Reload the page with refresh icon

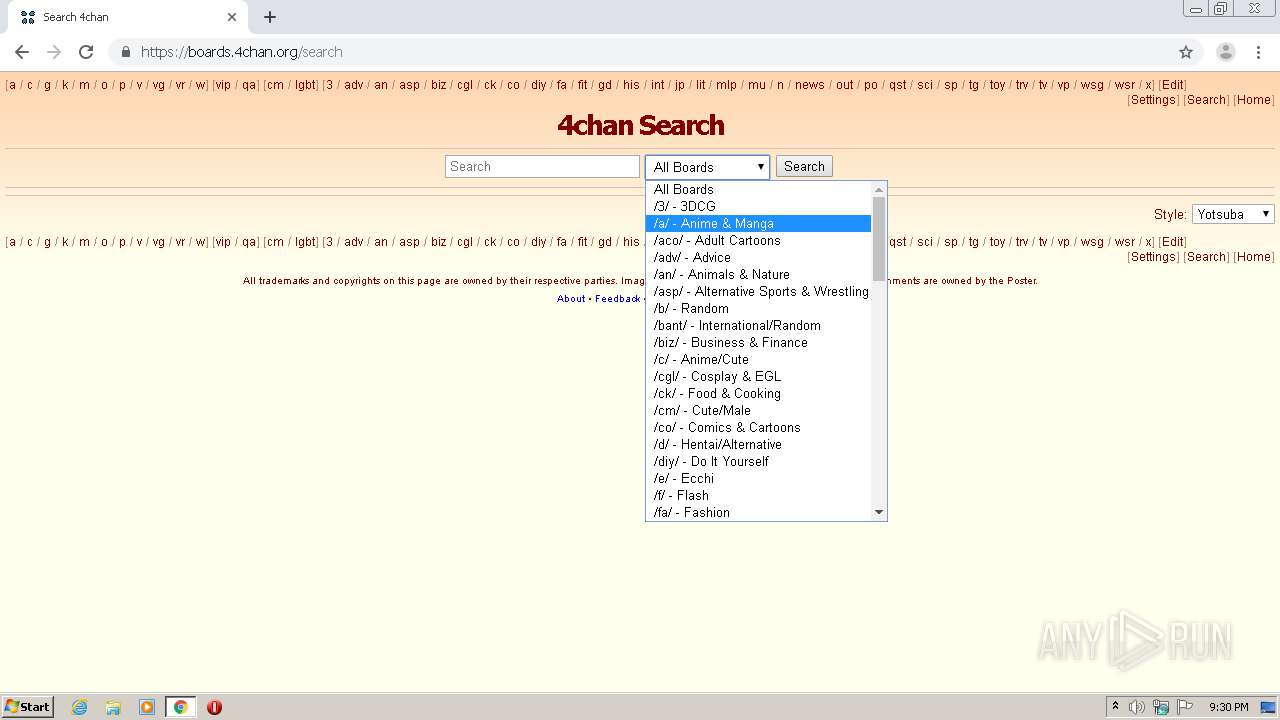tap(86, 52)
